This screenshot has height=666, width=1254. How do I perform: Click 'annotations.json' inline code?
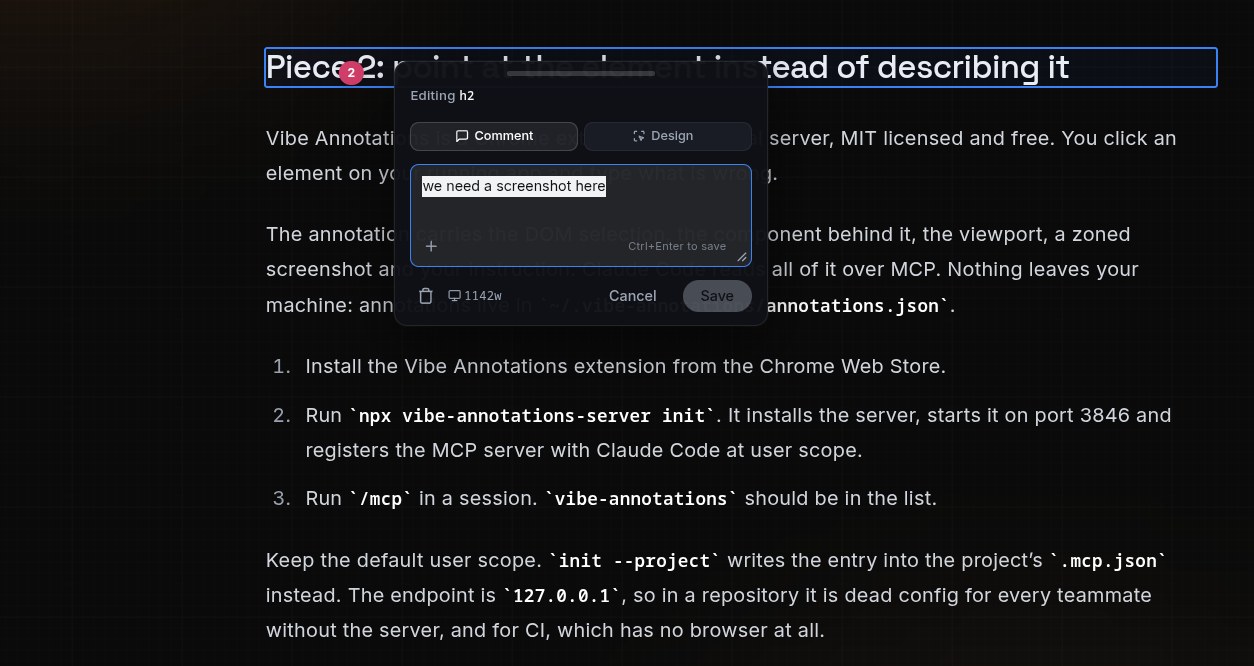857,305
